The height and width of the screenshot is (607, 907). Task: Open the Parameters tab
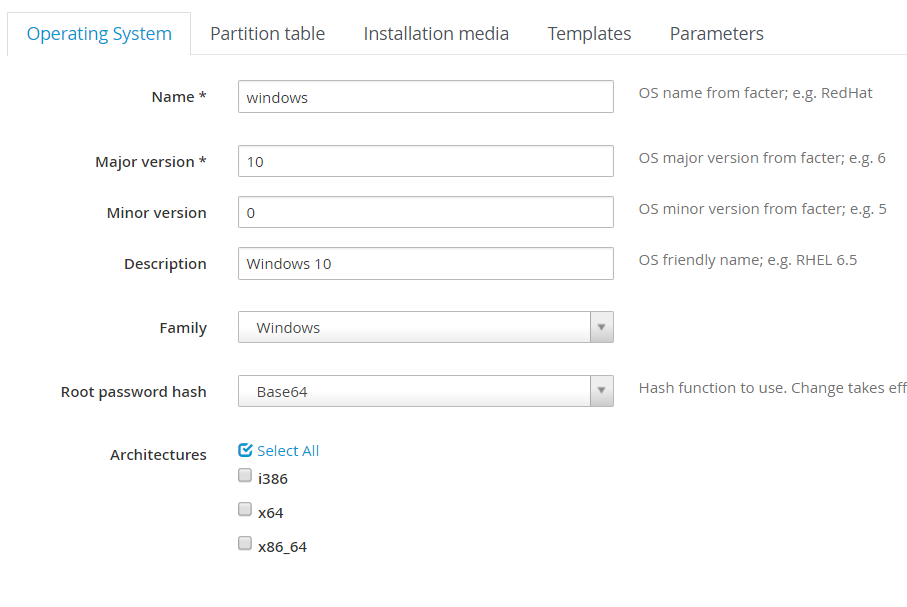coord(717,34)
